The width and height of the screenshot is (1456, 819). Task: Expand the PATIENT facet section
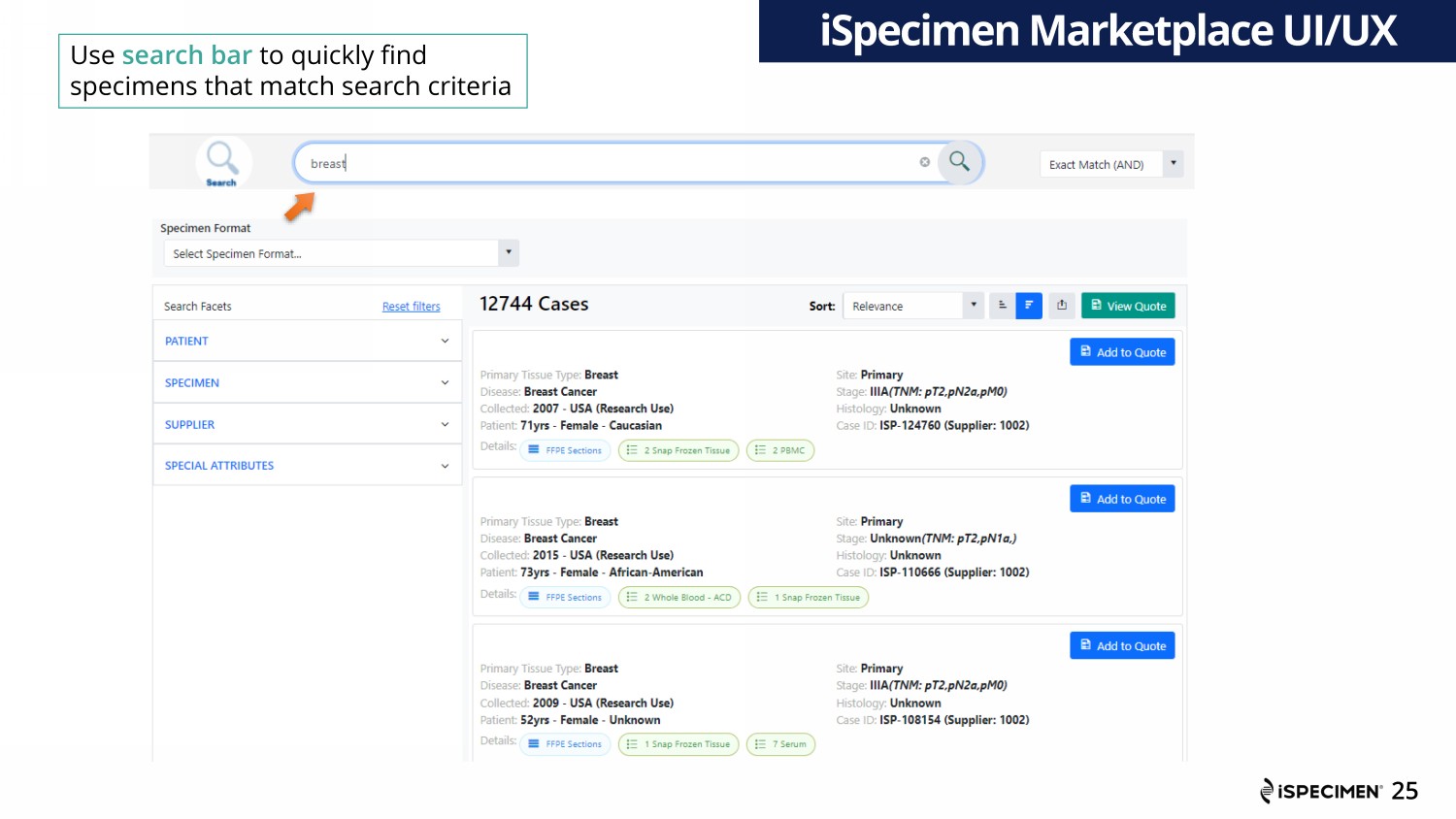pos(307,342)
